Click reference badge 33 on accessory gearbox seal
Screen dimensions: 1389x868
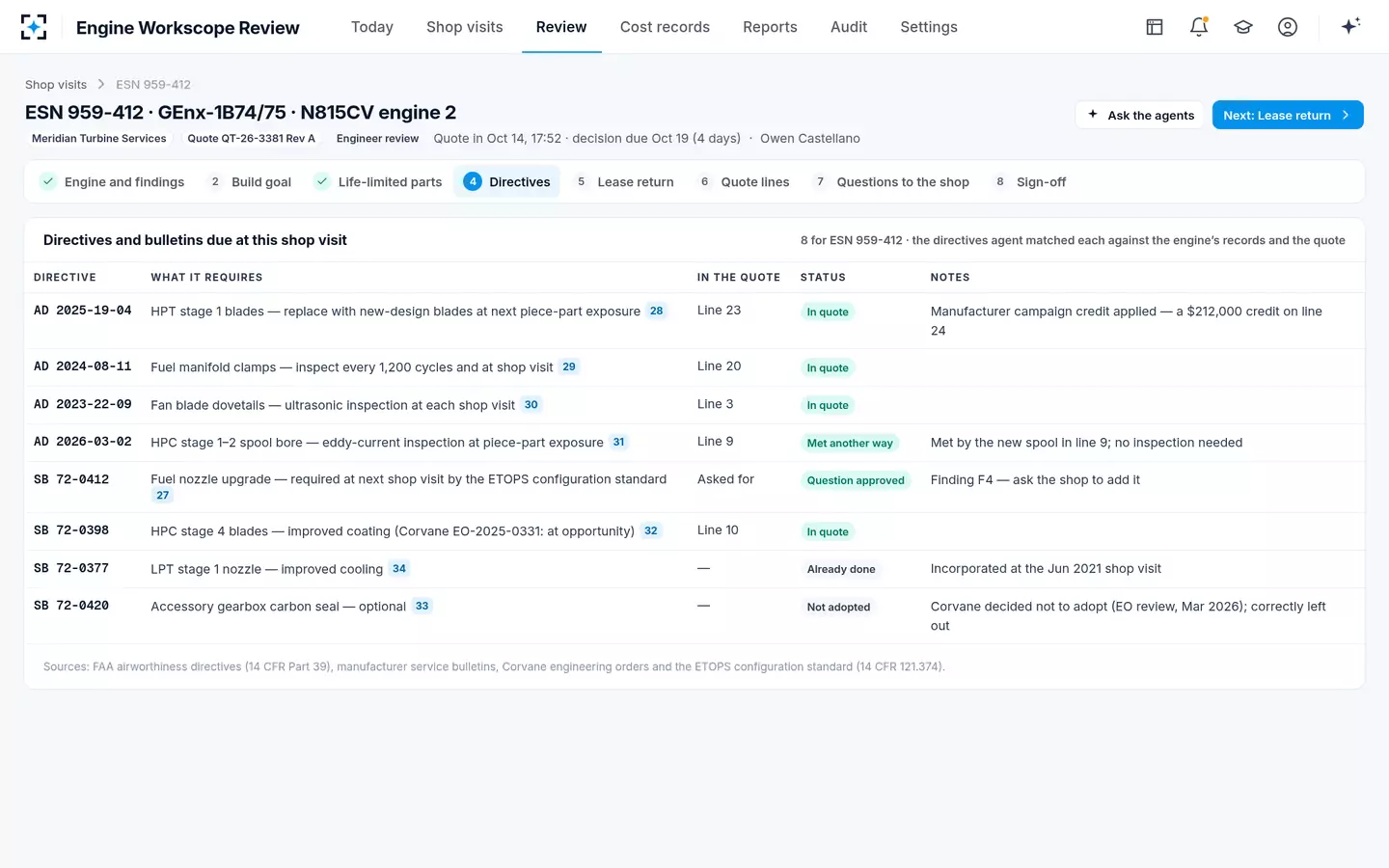click(x=422, y=606)
